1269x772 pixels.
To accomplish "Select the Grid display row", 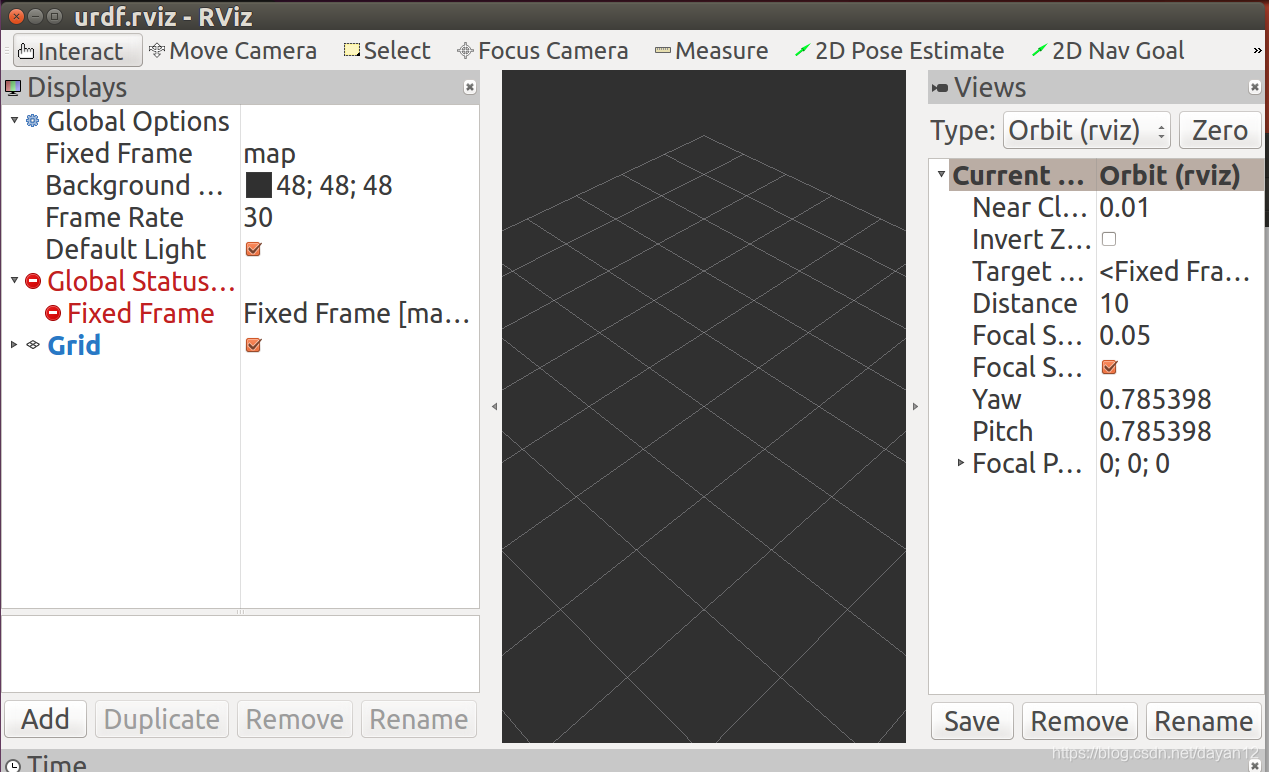I will pos(240,345).
